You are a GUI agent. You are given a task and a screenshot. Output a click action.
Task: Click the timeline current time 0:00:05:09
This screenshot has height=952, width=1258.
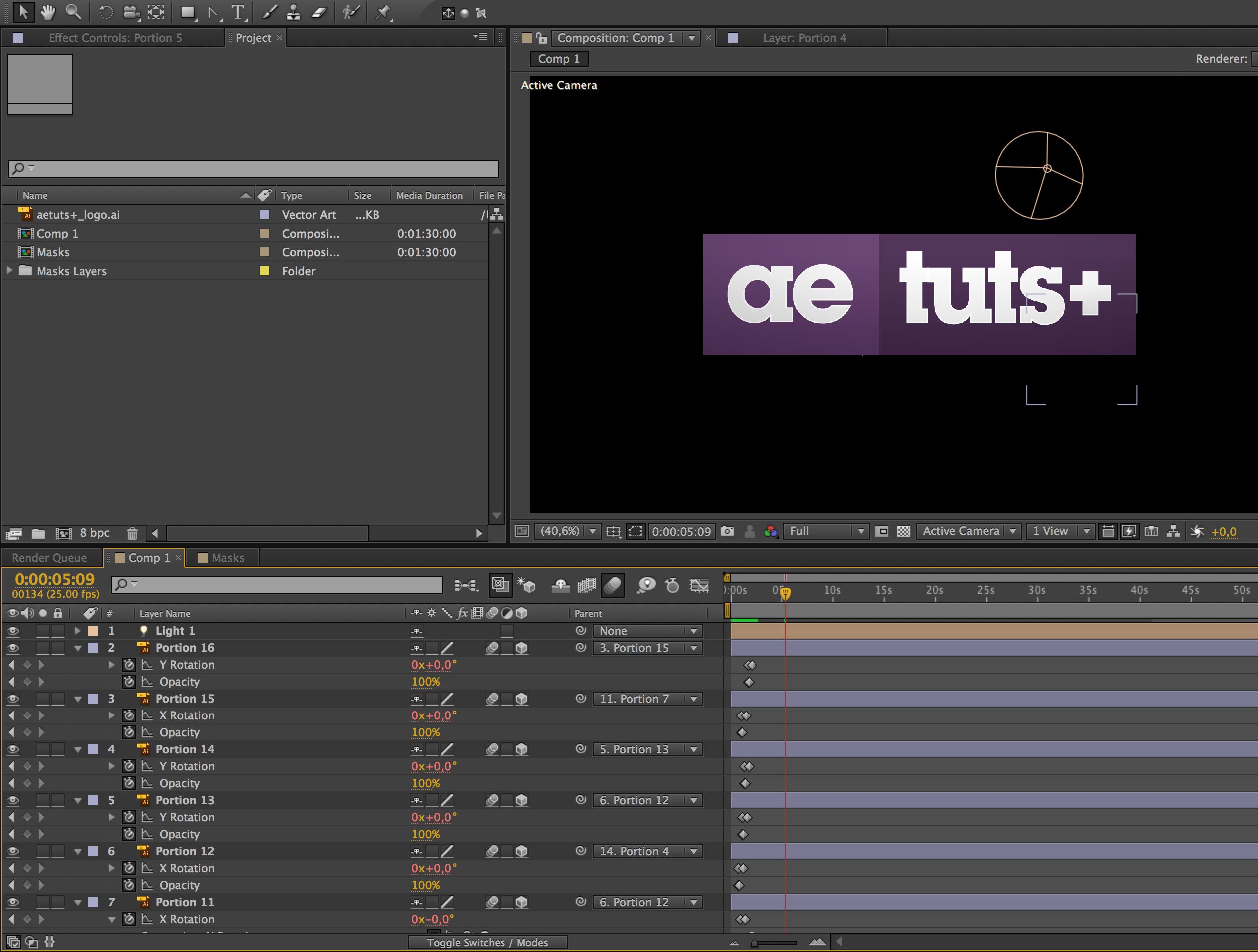click(x=54, y=579)
